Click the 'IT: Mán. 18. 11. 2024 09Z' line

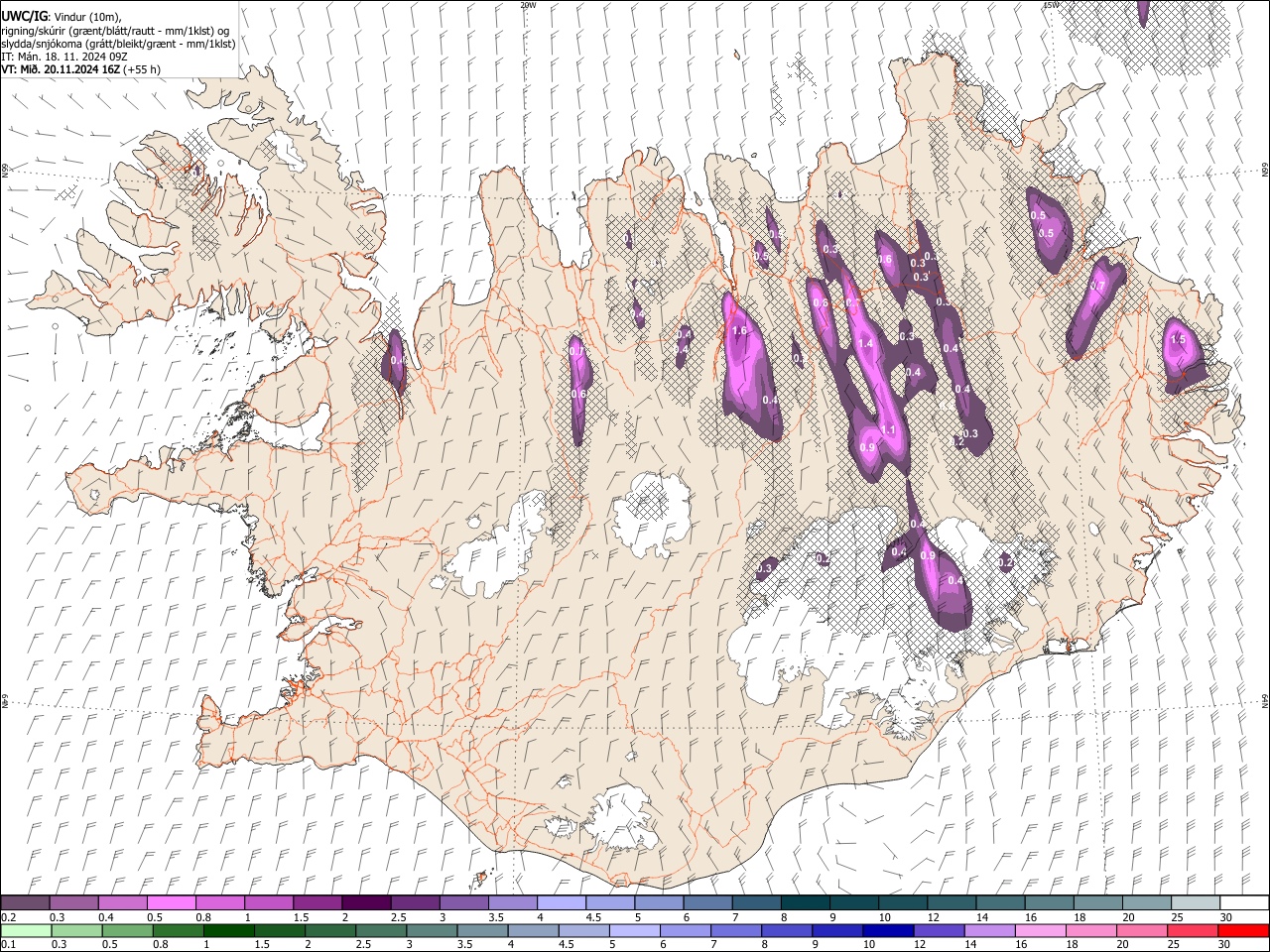tap(64, 57)
